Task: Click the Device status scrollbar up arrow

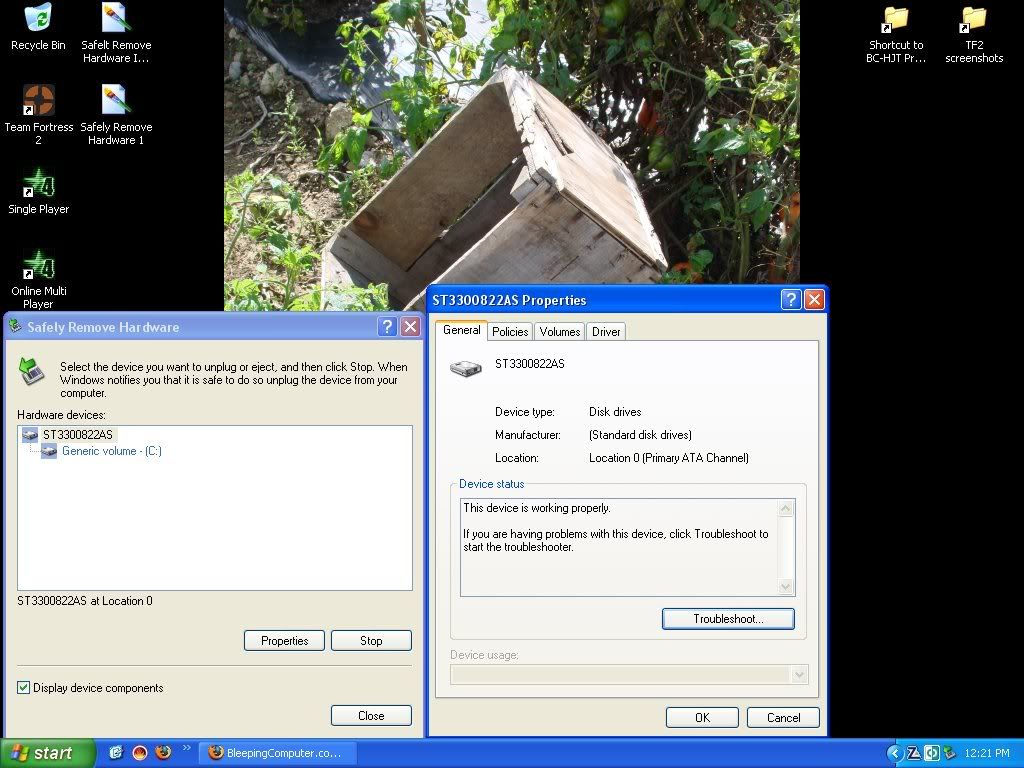Action: click(786, 508)
